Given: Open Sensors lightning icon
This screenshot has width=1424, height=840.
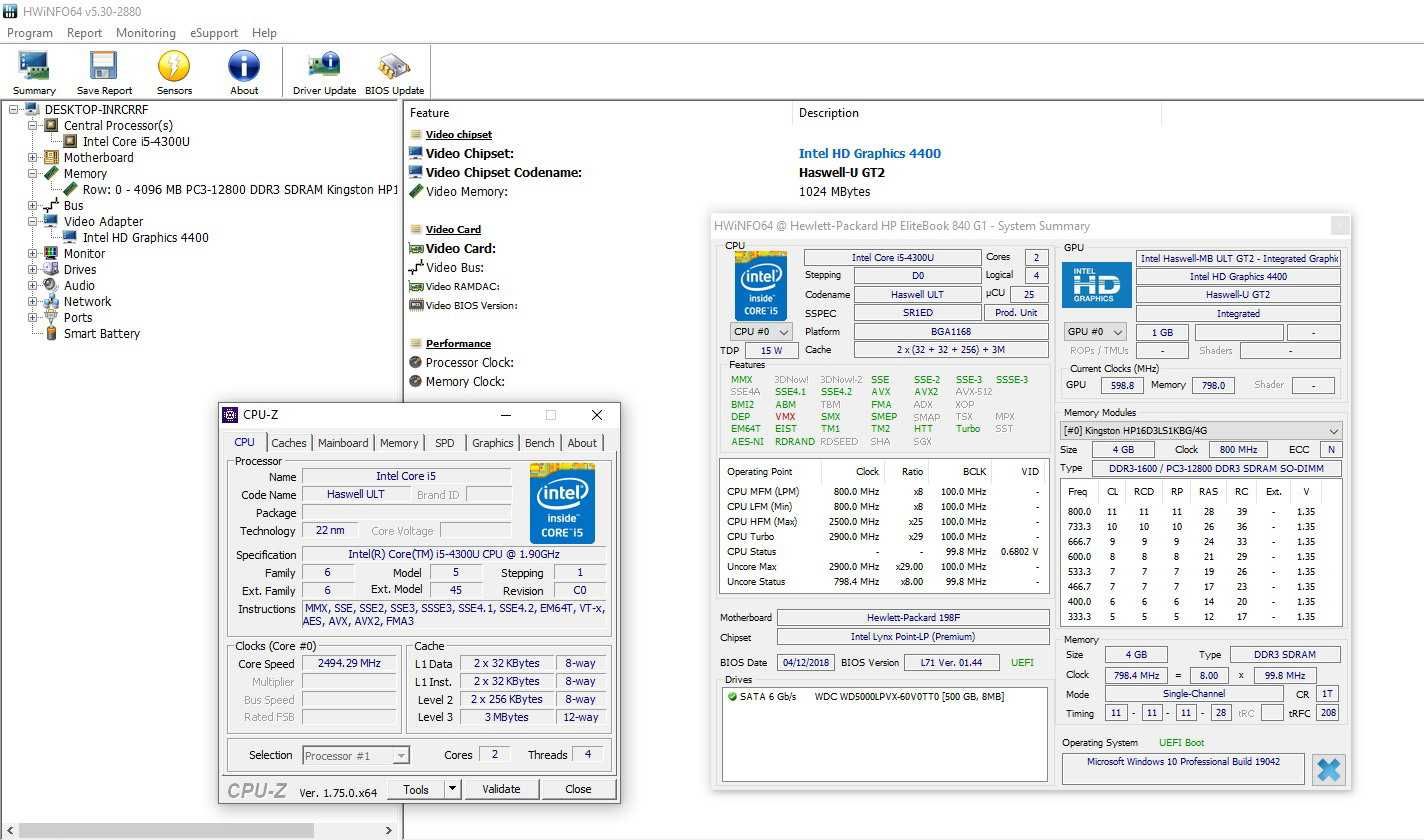Looking at the screenshot, I should click(174, 66).
